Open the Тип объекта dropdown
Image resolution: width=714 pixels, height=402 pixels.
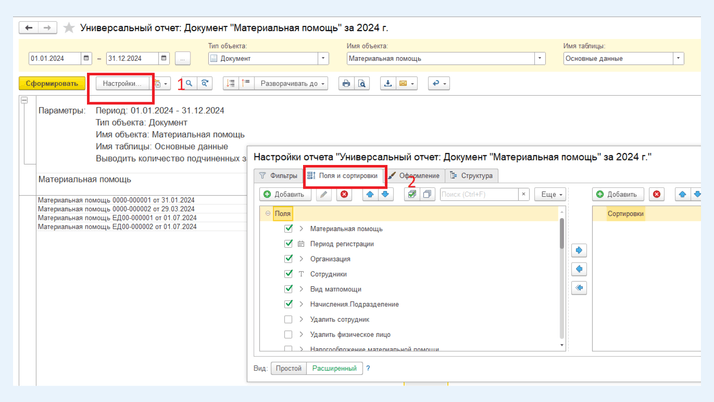click(323, 59)
